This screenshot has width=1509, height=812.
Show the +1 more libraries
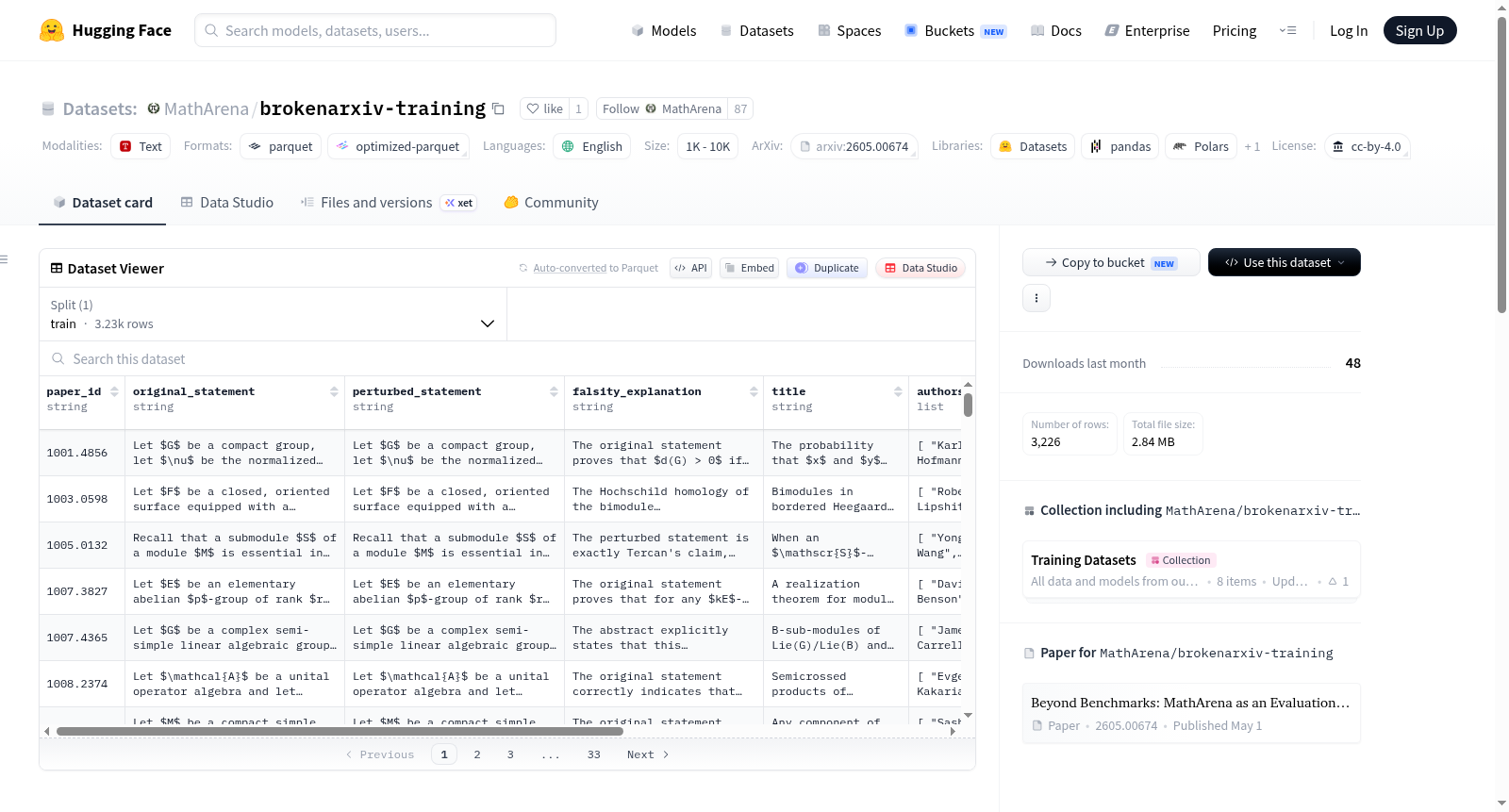coord(1252,146)
